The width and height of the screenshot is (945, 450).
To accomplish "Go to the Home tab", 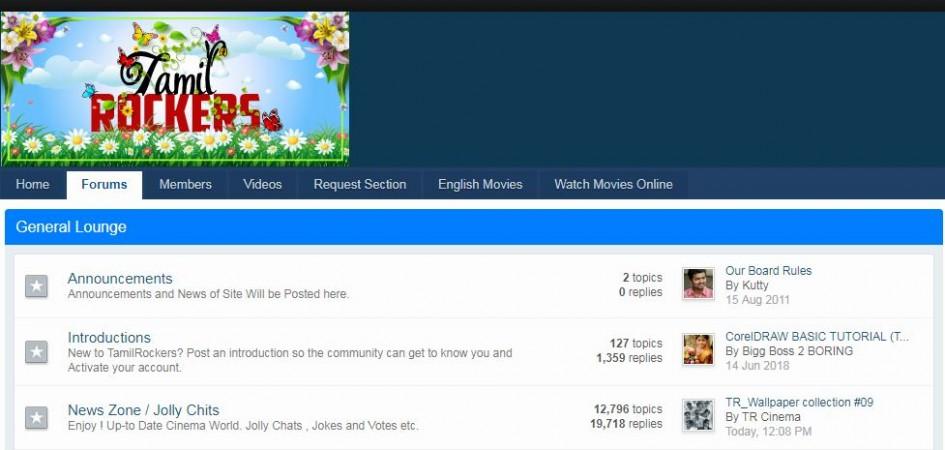I will tap(33, 184).
